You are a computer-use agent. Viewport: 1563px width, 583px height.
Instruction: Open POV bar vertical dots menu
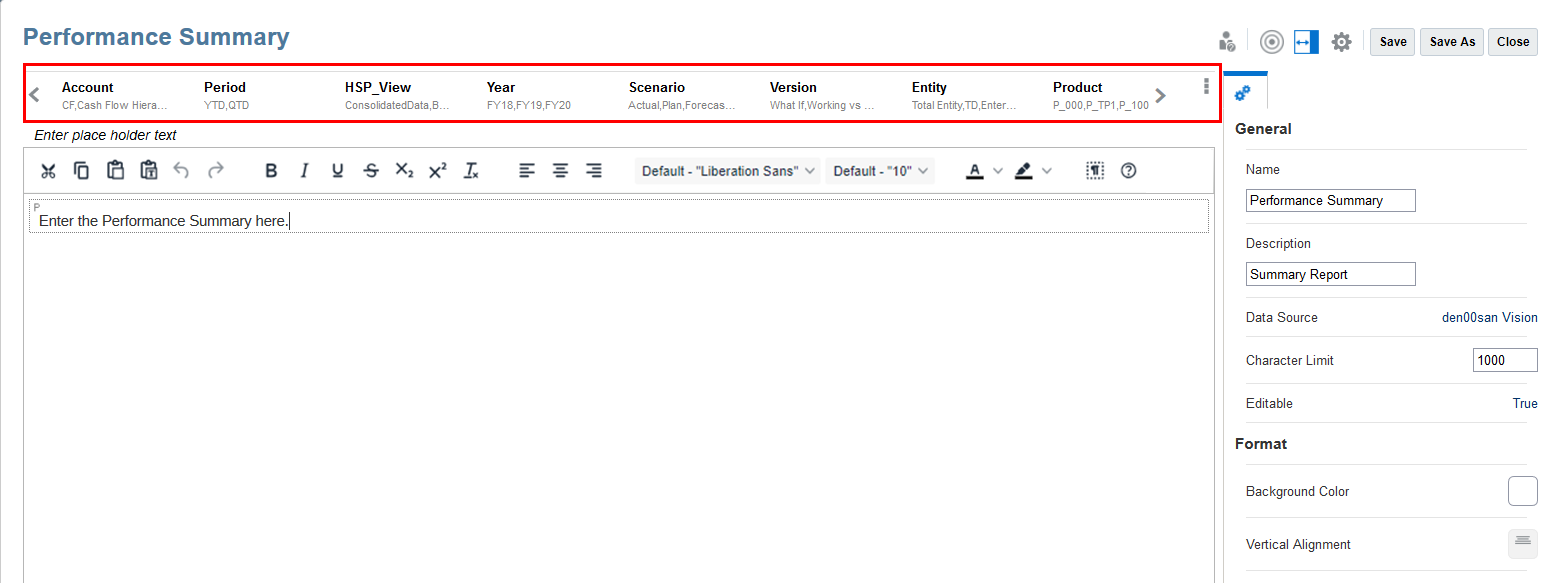click(x=1206, y=86)
